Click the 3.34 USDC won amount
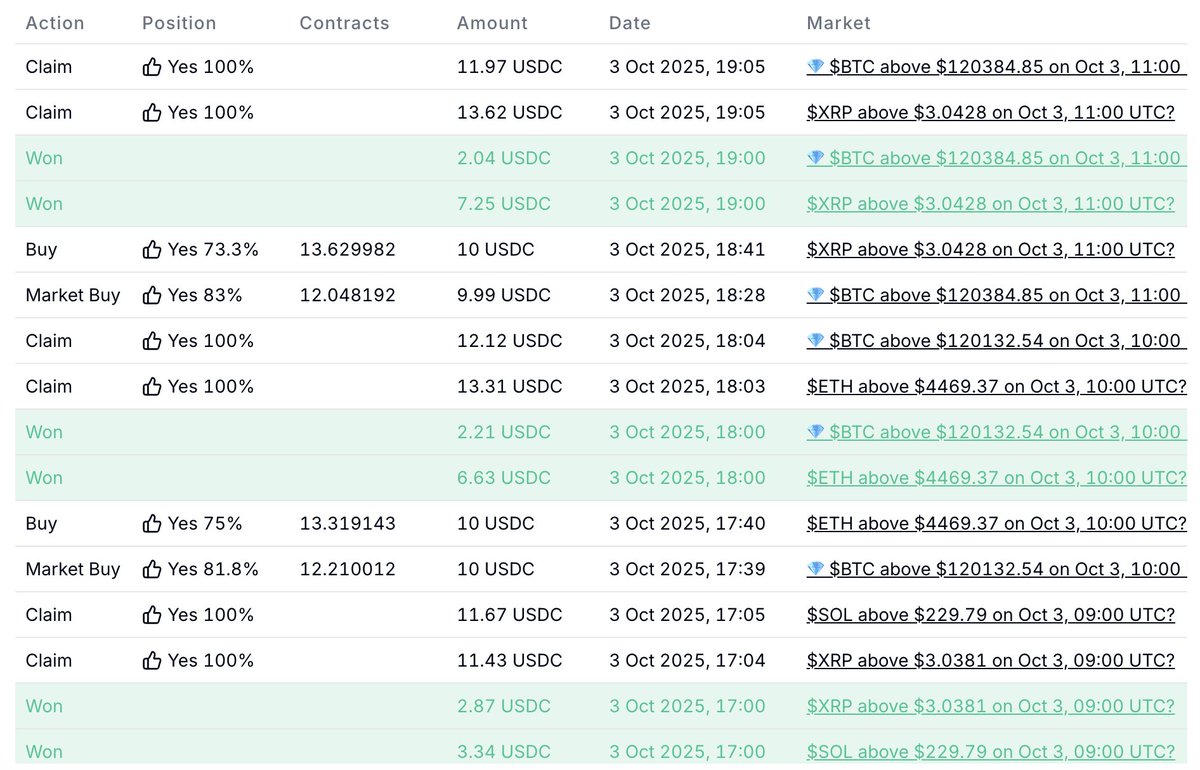The image size is (1200, 770). pyautogui.click(x=504, y=752)
